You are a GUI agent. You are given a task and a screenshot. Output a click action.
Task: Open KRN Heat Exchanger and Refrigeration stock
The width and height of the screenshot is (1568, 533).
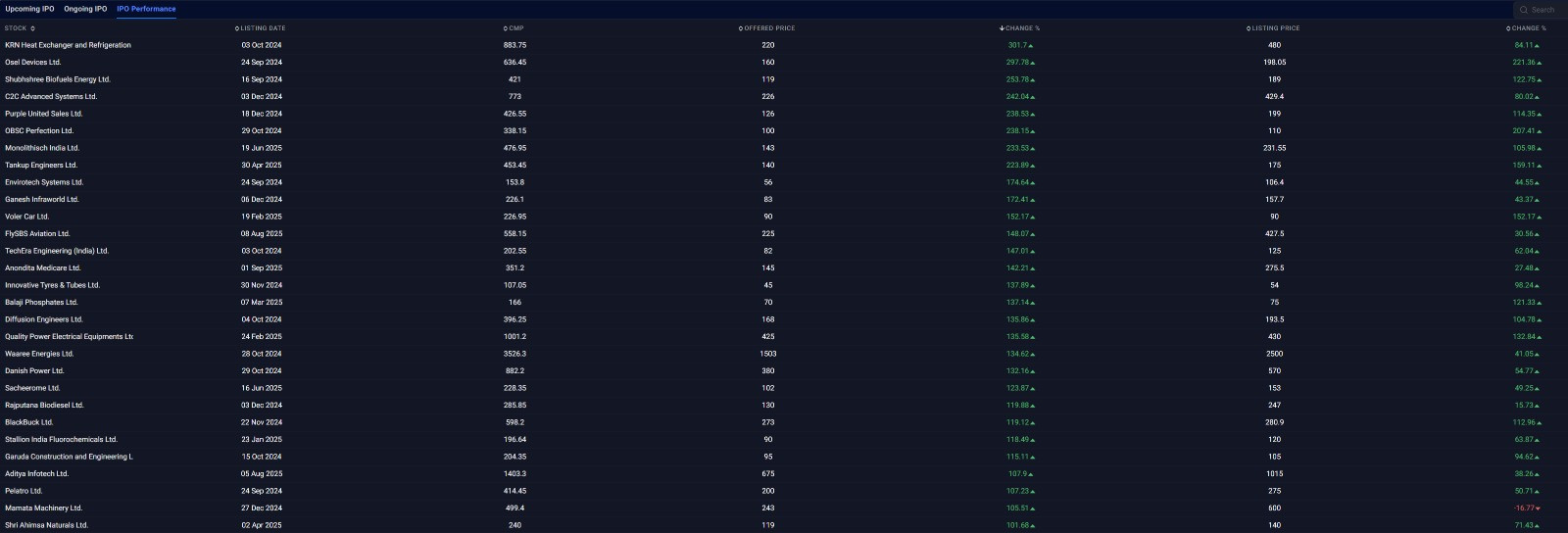[68, 45]
